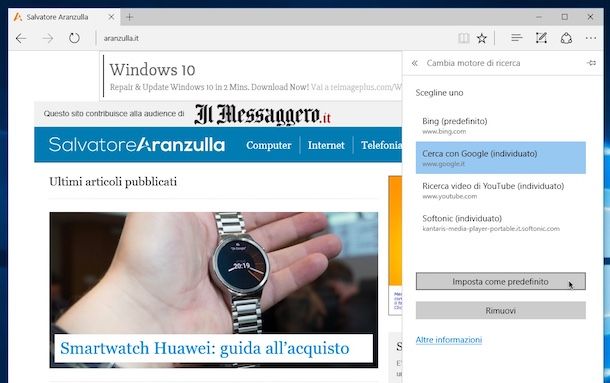Pin the settings pane with pin icon
Viewport: 610px width, 383px height.
point(591,63)
